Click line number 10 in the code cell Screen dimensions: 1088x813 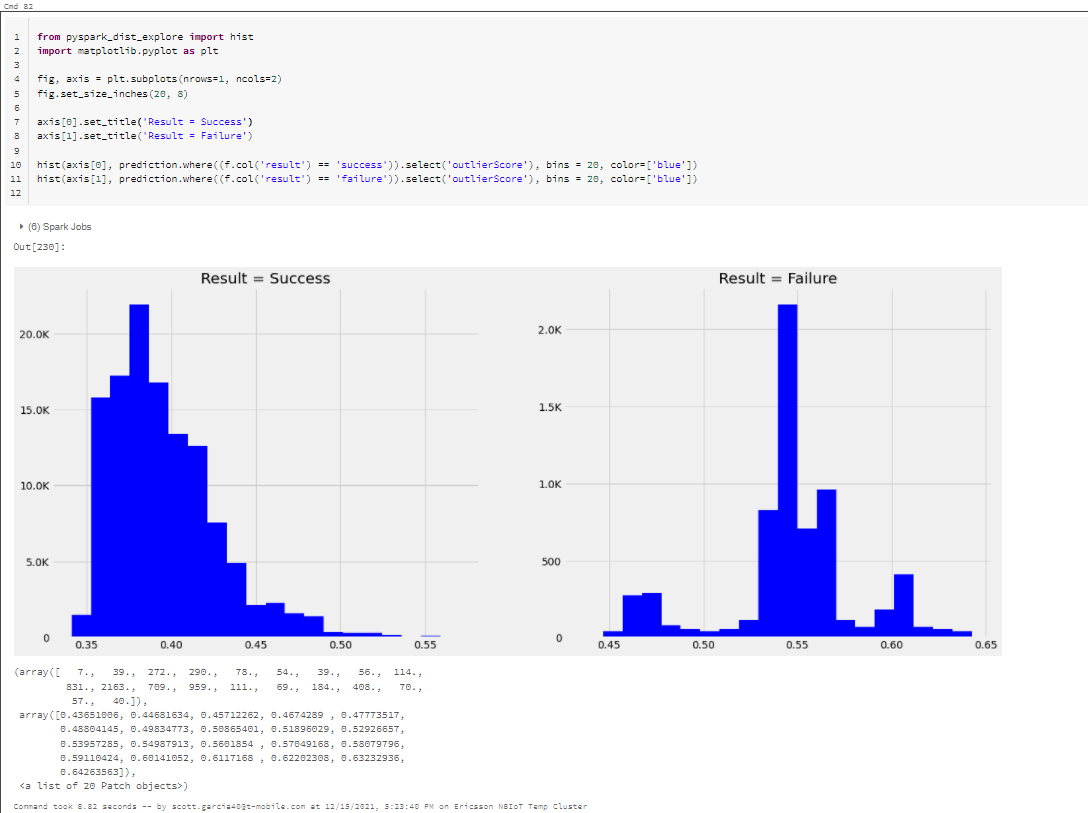(14, 164)
